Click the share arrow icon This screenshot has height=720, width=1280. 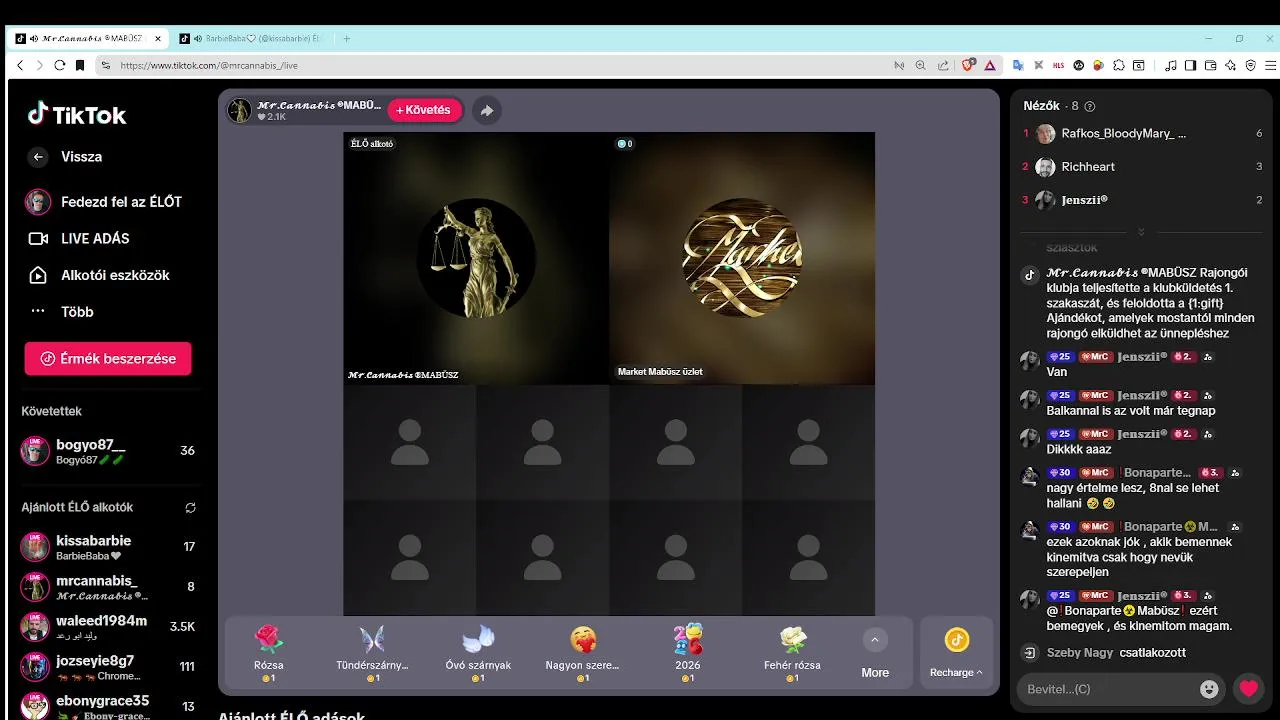(x=486, y=110)
